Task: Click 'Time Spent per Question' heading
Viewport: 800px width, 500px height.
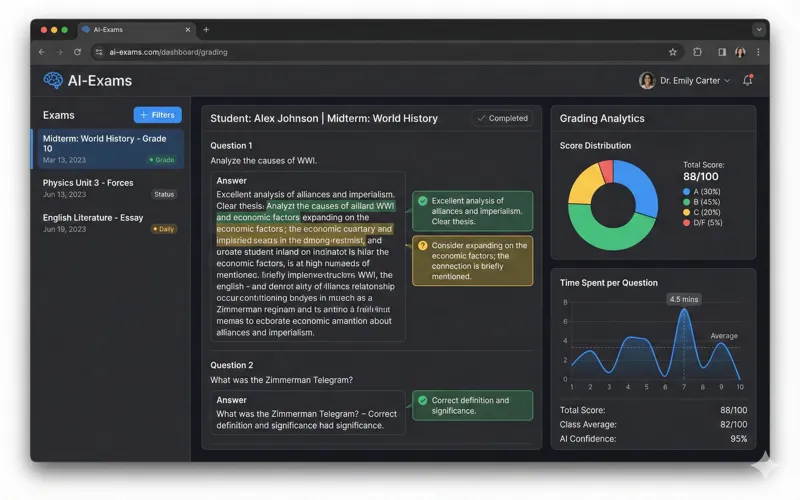Action: [609, 283]
